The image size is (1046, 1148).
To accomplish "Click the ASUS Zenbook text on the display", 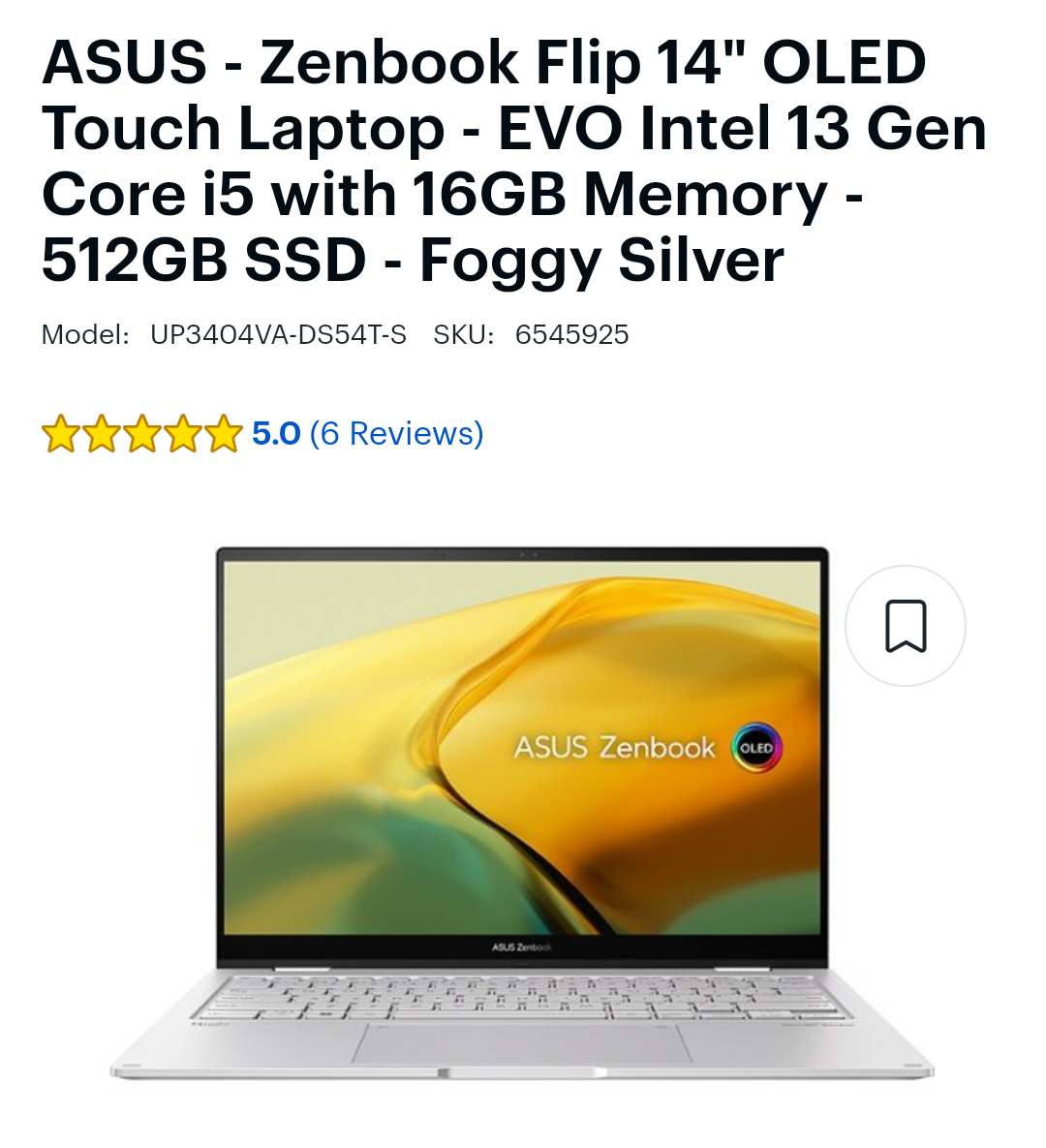I will [x=614, y=748].
